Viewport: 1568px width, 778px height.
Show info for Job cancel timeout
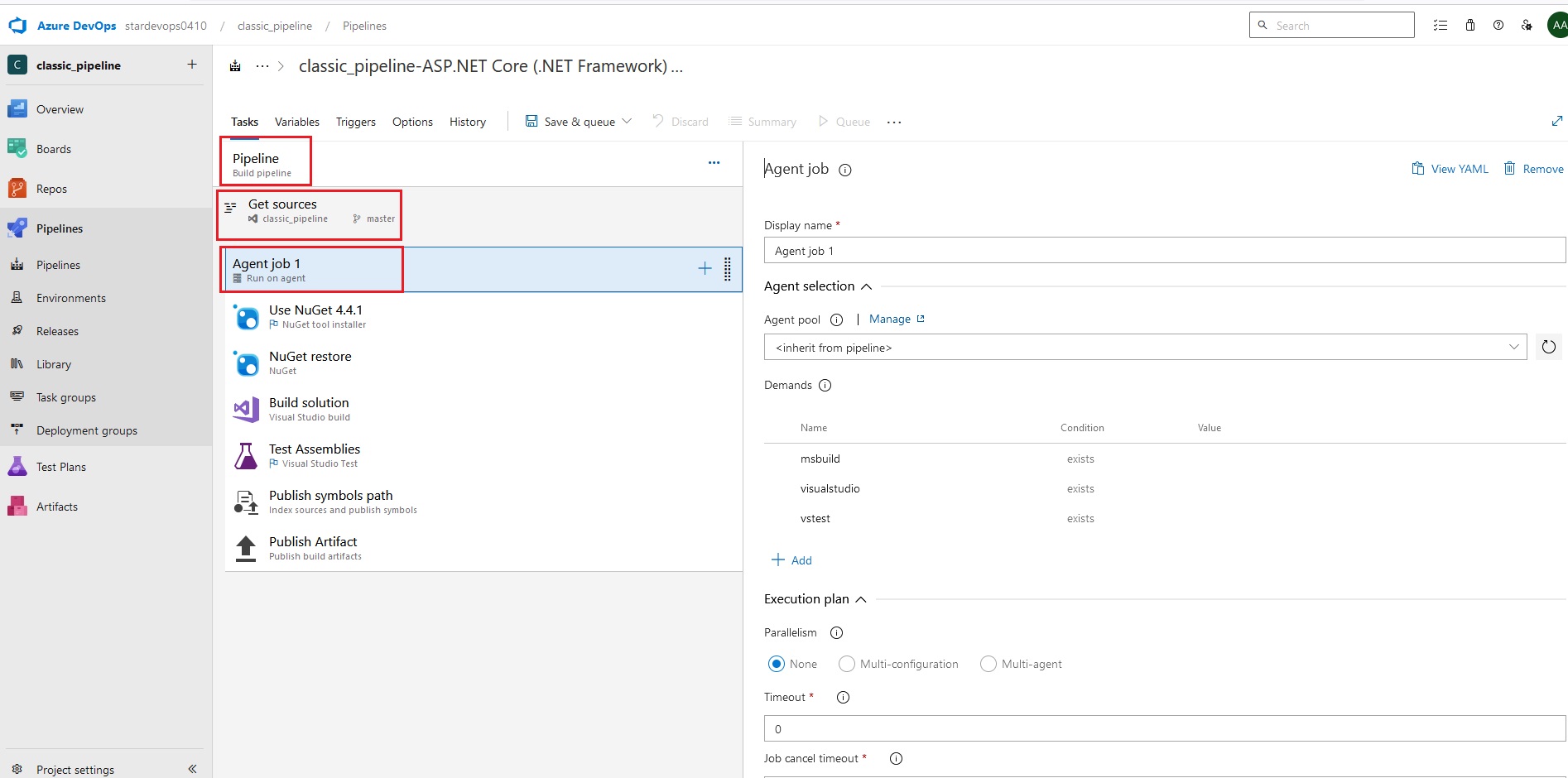[896, 758]
